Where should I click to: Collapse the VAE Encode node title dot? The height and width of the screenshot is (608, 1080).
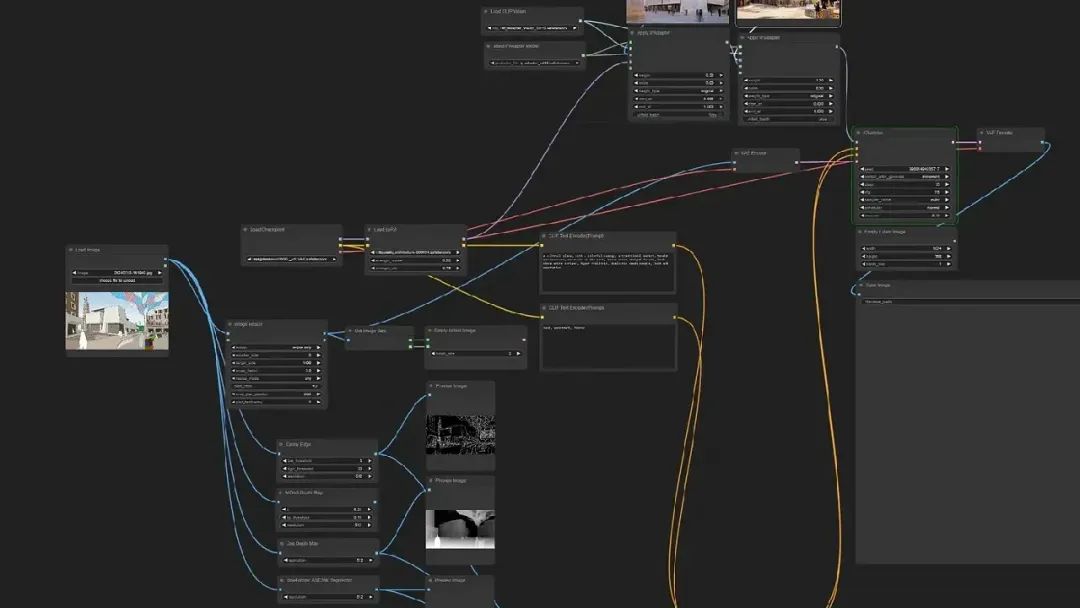736,154
